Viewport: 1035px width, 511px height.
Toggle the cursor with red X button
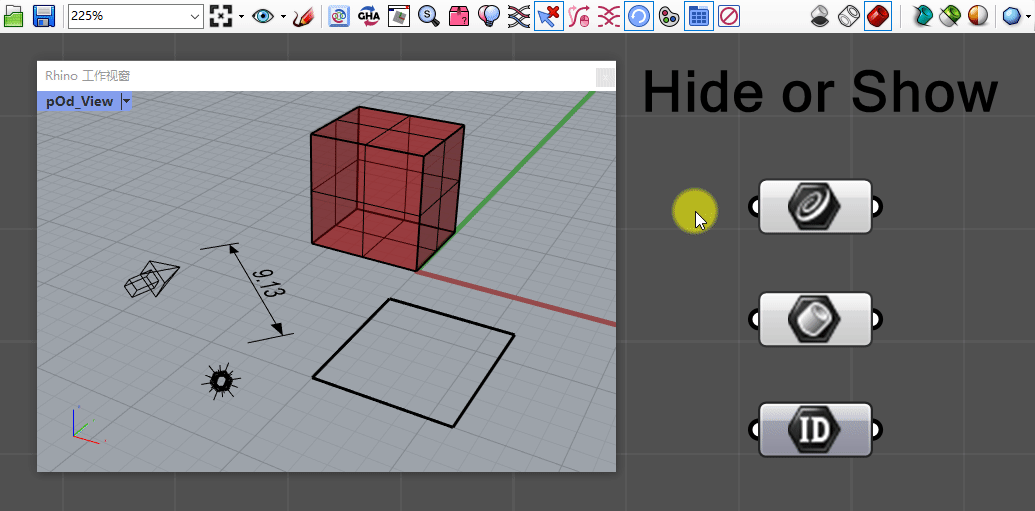pos(548,16)
